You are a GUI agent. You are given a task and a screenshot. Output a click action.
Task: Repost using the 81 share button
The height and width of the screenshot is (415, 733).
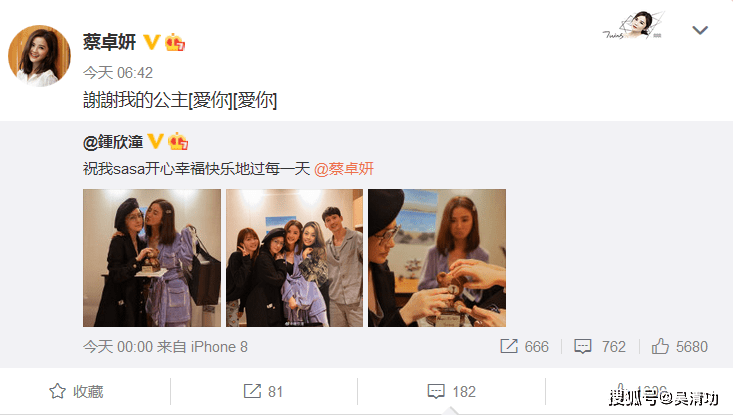pyautogui.click(x=264, y=391)
